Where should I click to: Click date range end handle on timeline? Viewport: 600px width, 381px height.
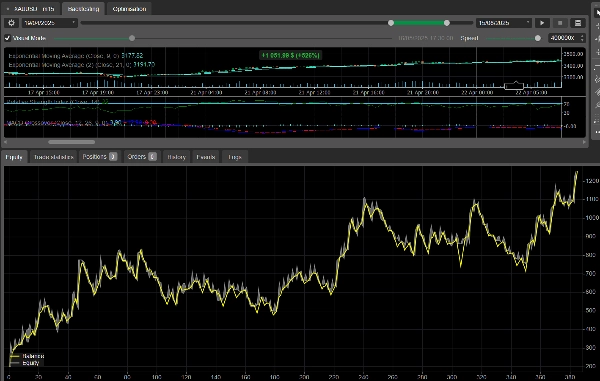(447, 23)
